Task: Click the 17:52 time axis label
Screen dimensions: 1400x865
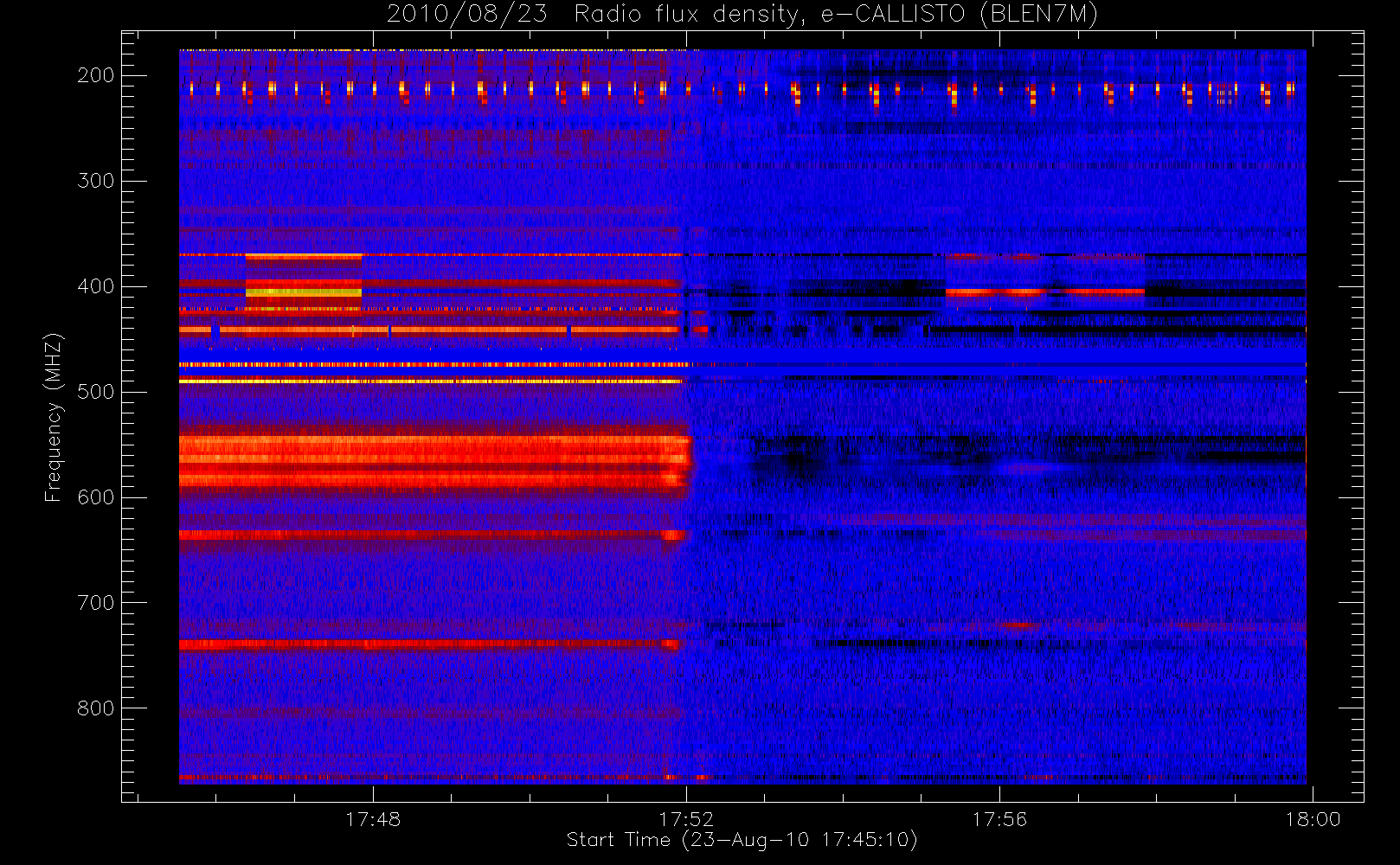Action: [x=686, y=819]
